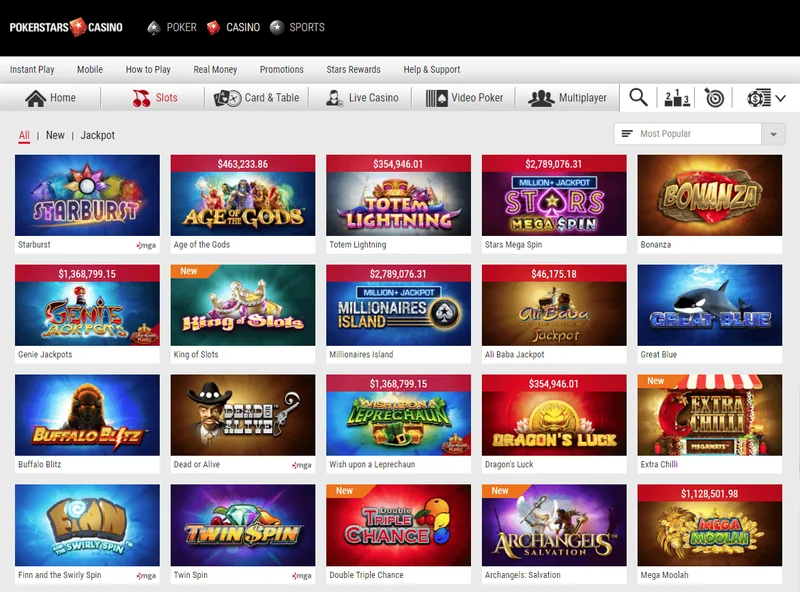Viewport: 800px width, 592px height.
Task: Open the Home navigation tab
Action: coord(51,98)
